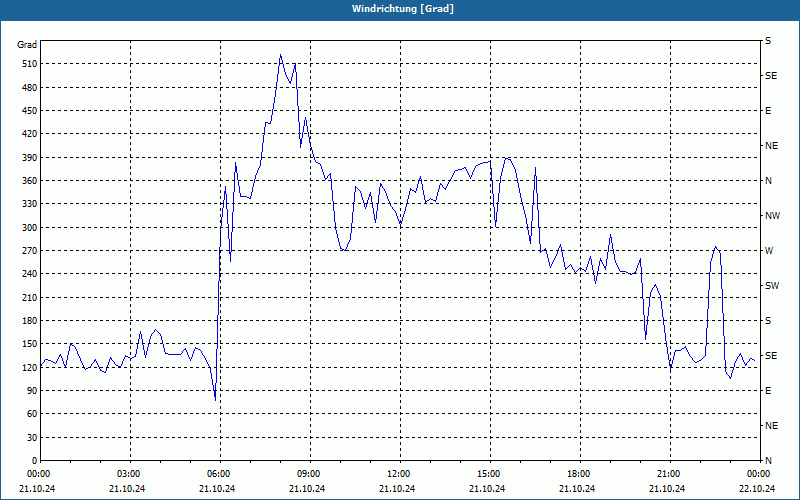Click the 180 degree axis label
Screen dimensions: 800x500
[x=30, y=321]
